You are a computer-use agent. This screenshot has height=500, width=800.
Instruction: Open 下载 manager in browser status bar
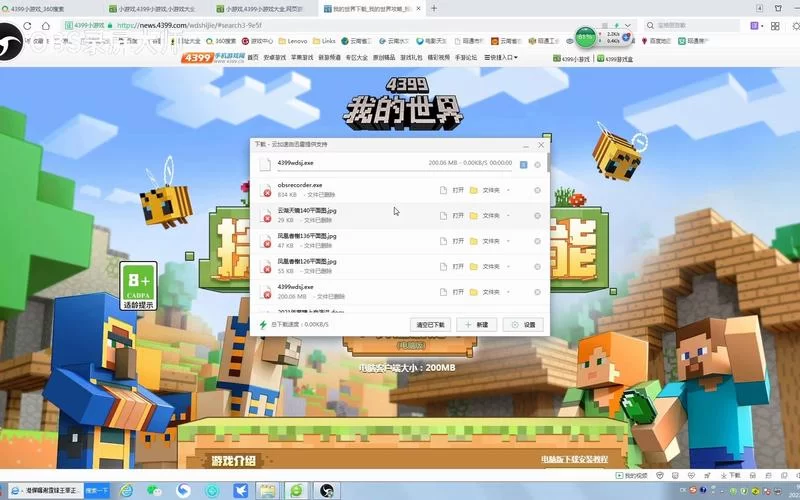pos(731,476)
